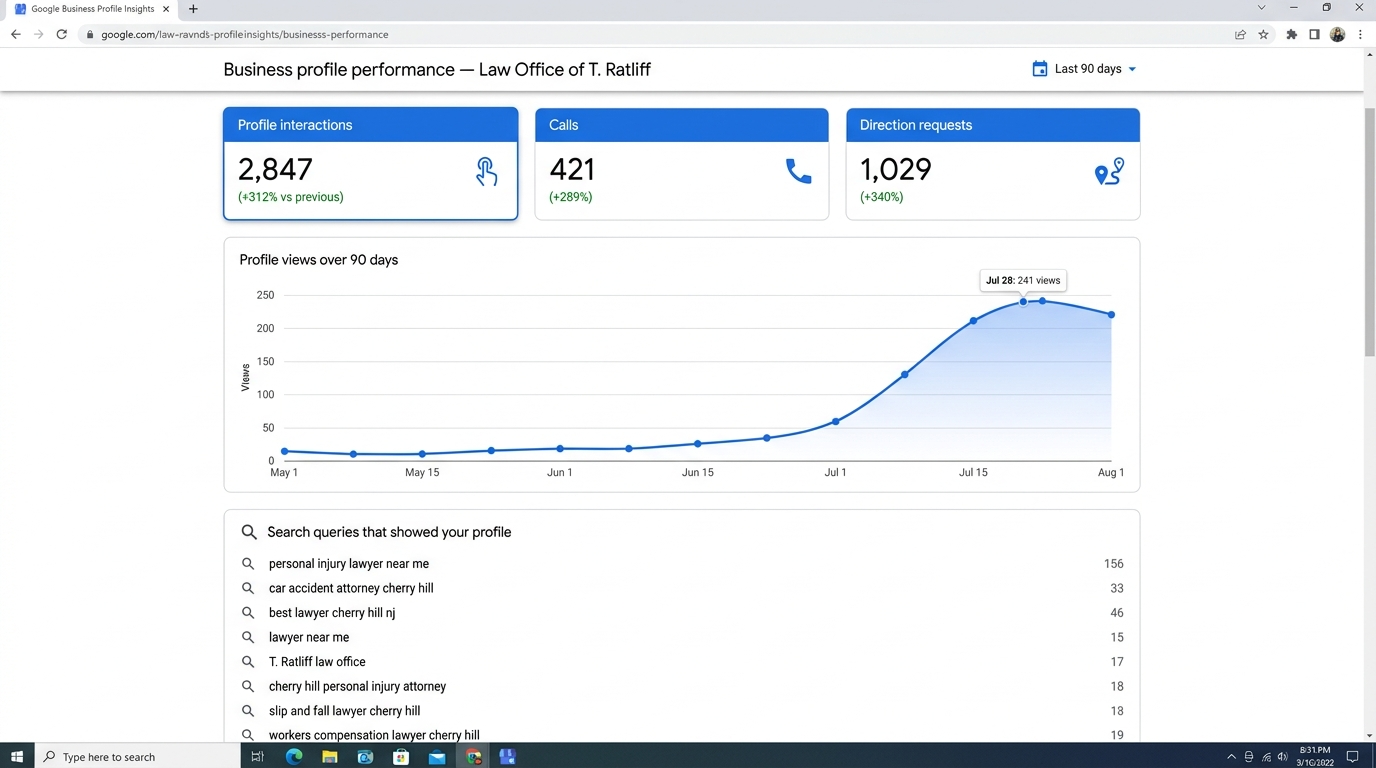Open the notification center icon
1376x768 pixels.
click(1352, 757)
